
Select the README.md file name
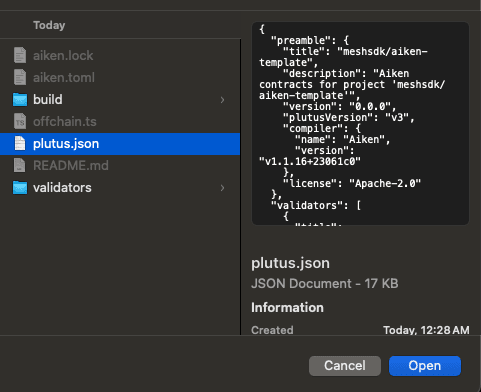pos(71,165)
